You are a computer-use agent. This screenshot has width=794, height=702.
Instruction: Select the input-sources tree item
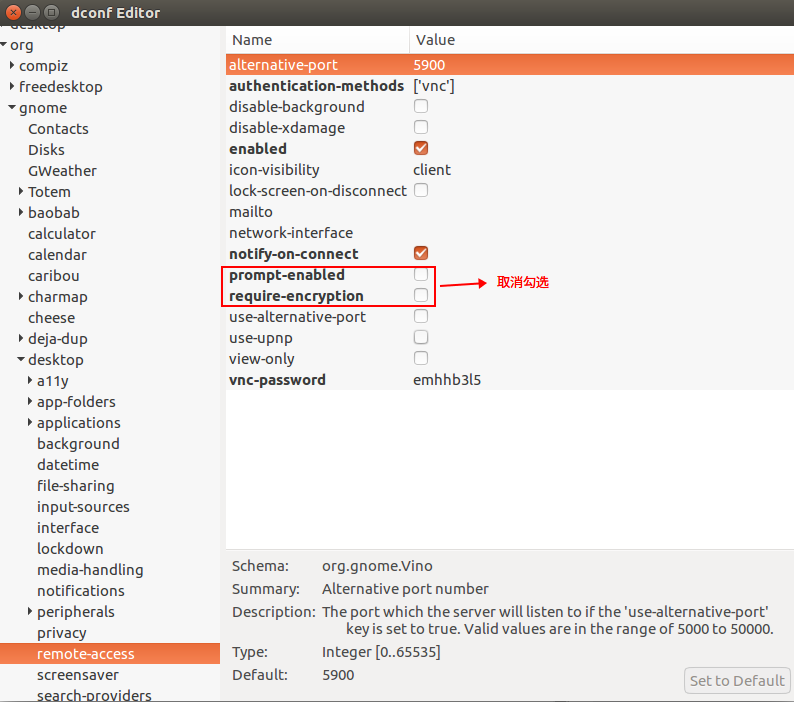tap(83, 507)
